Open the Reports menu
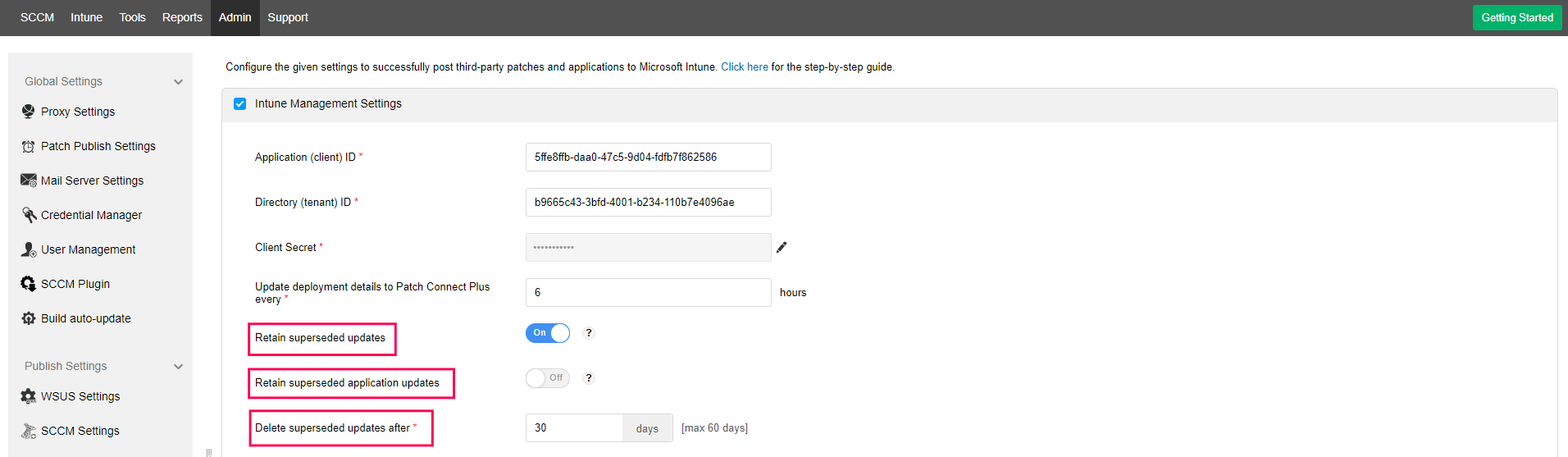The width and height of the screenshot is (1568, 457). pos(182,17)
